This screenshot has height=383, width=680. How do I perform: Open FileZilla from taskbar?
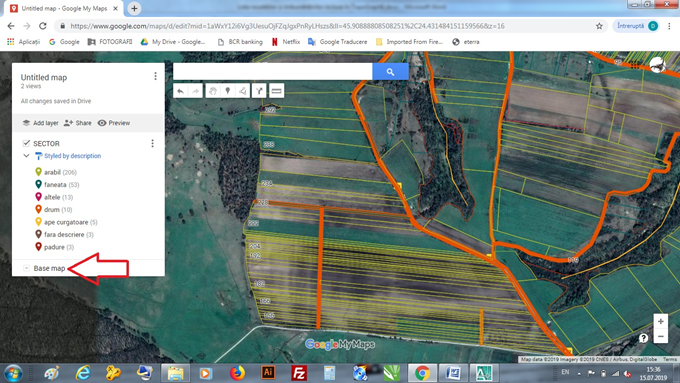(299, 373)
